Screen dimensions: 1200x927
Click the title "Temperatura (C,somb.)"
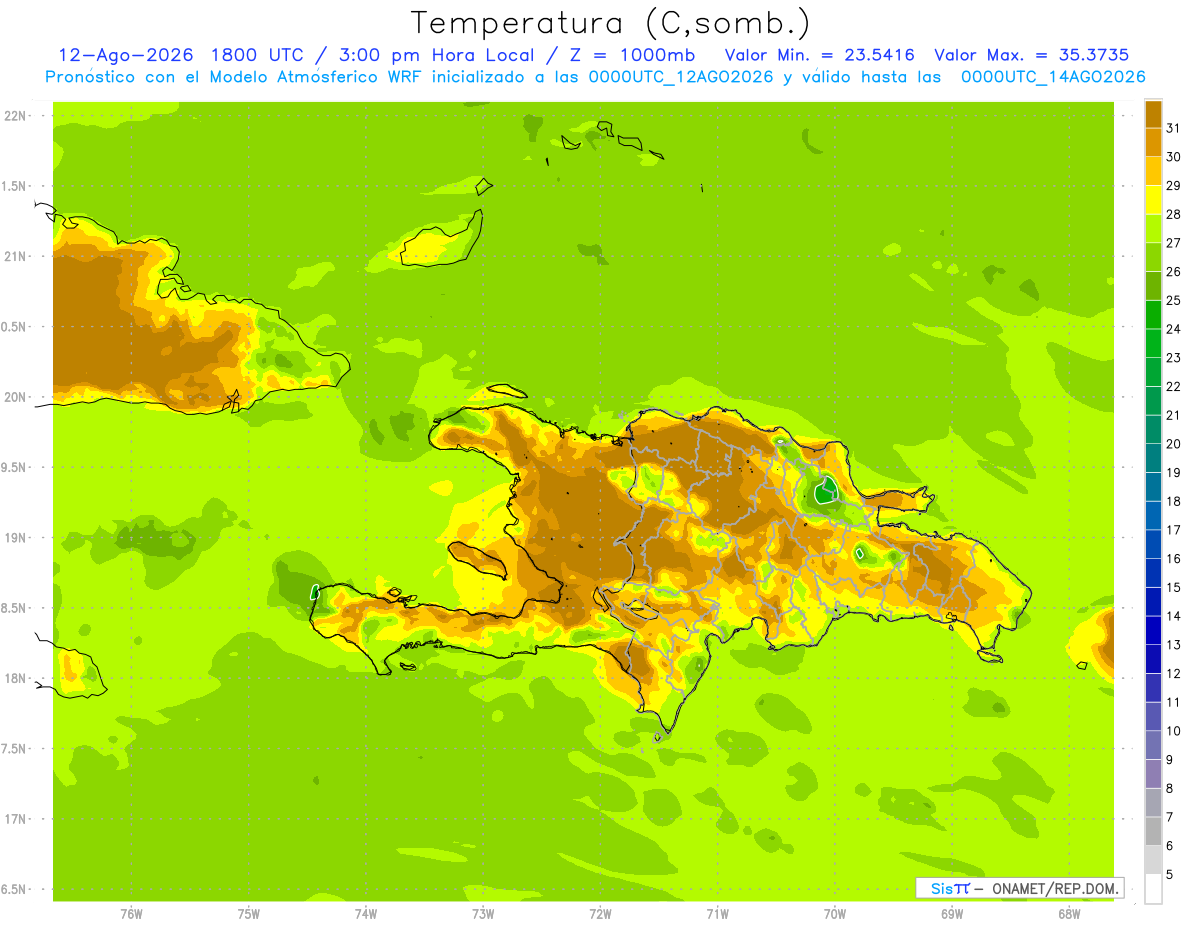pos(611,23)
